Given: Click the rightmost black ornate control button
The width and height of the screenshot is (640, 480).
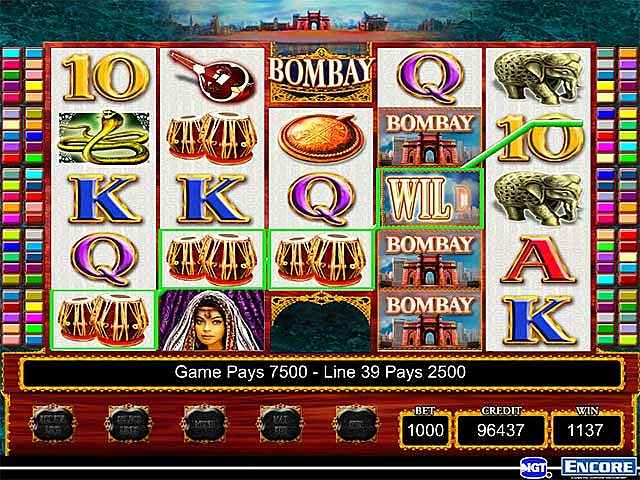Looking at the screenshot, I should tap(356, 424).
